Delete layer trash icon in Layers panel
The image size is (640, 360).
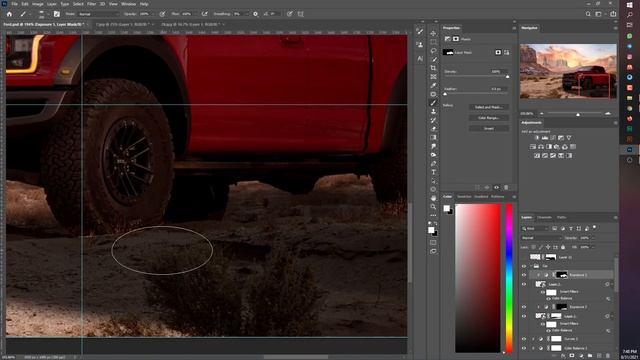(608, 356)
